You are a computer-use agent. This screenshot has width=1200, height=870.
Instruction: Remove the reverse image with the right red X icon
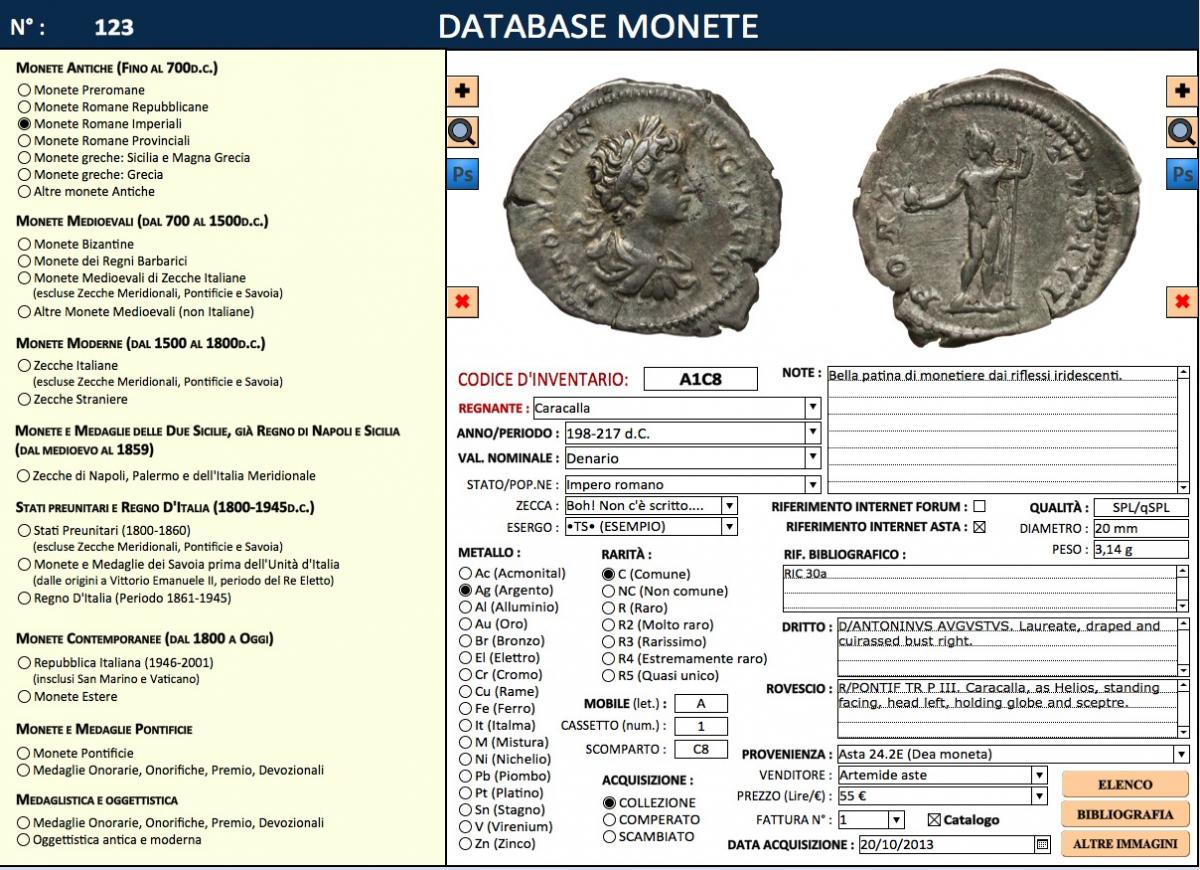pos(1182,301)
